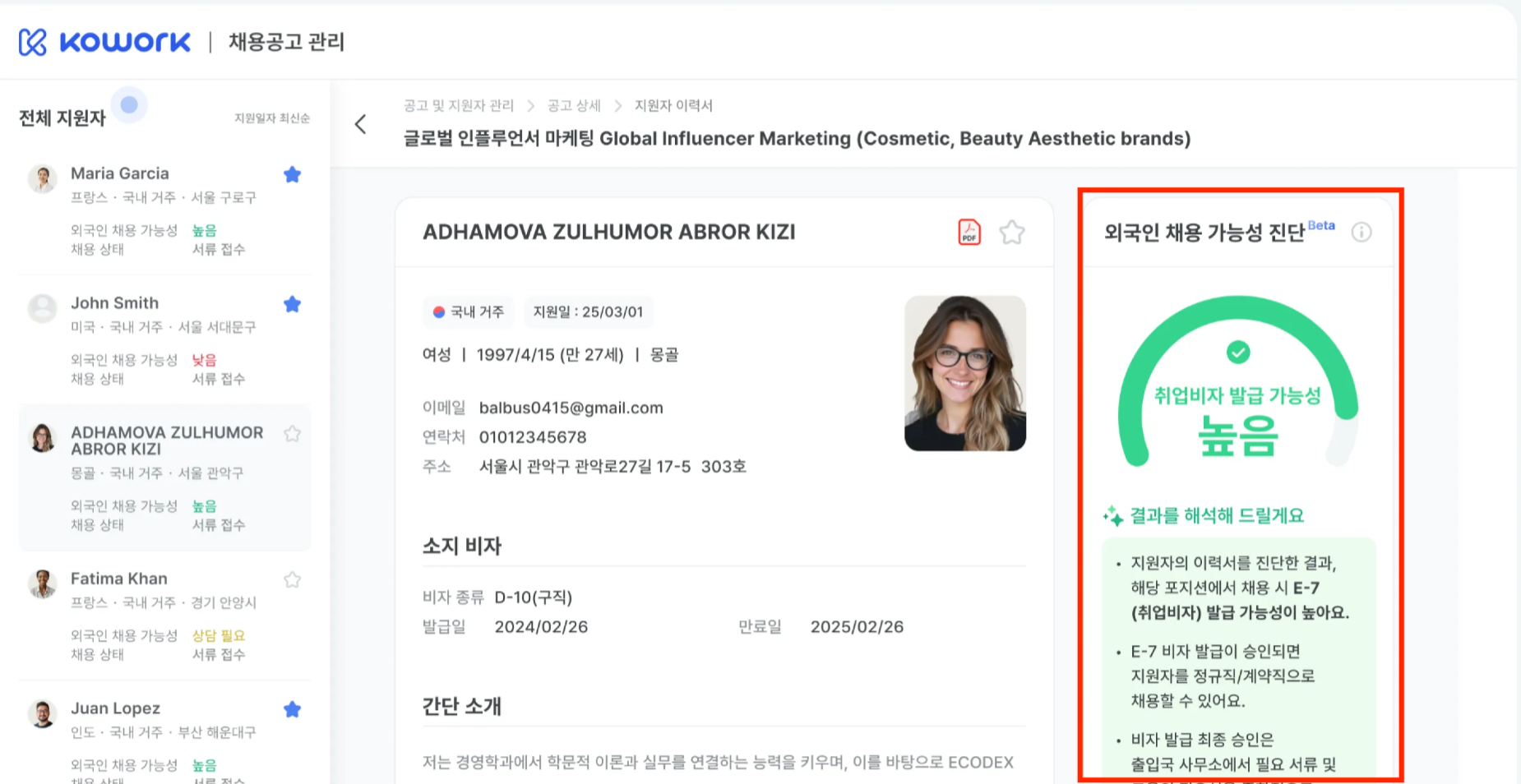Click the applicant's profile photo
The image size is (1521, 784).
pos(965,373)
